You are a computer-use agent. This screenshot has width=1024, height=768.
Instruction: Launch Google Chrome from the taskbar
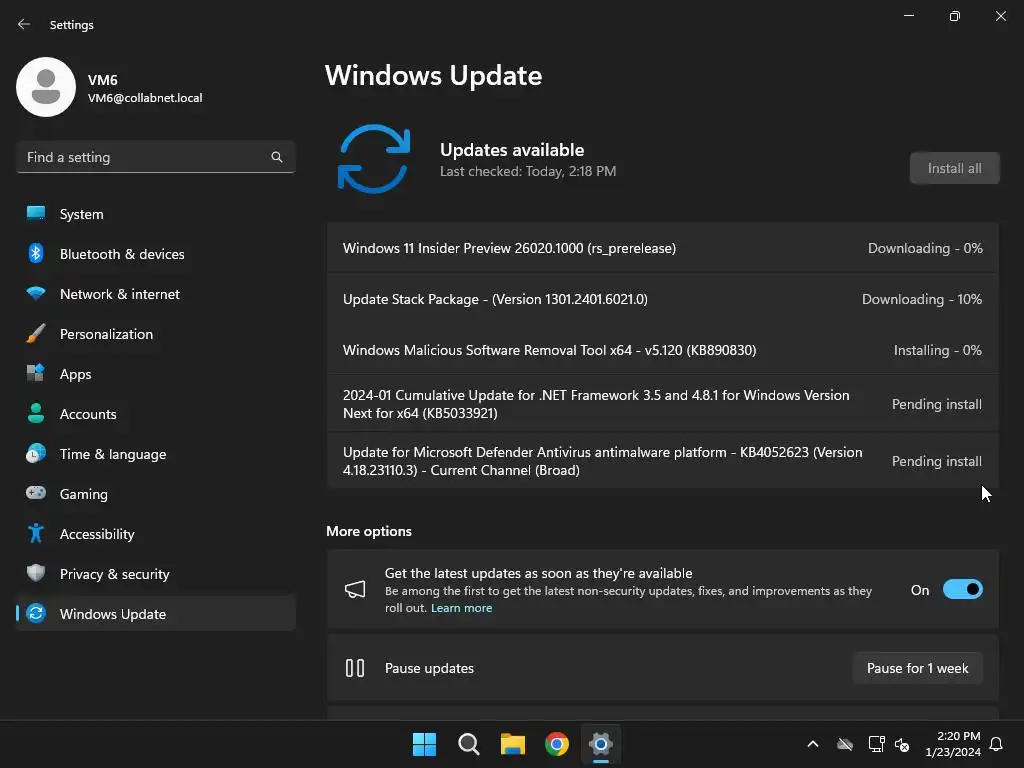pyautogui.click(x=557, y=744)
